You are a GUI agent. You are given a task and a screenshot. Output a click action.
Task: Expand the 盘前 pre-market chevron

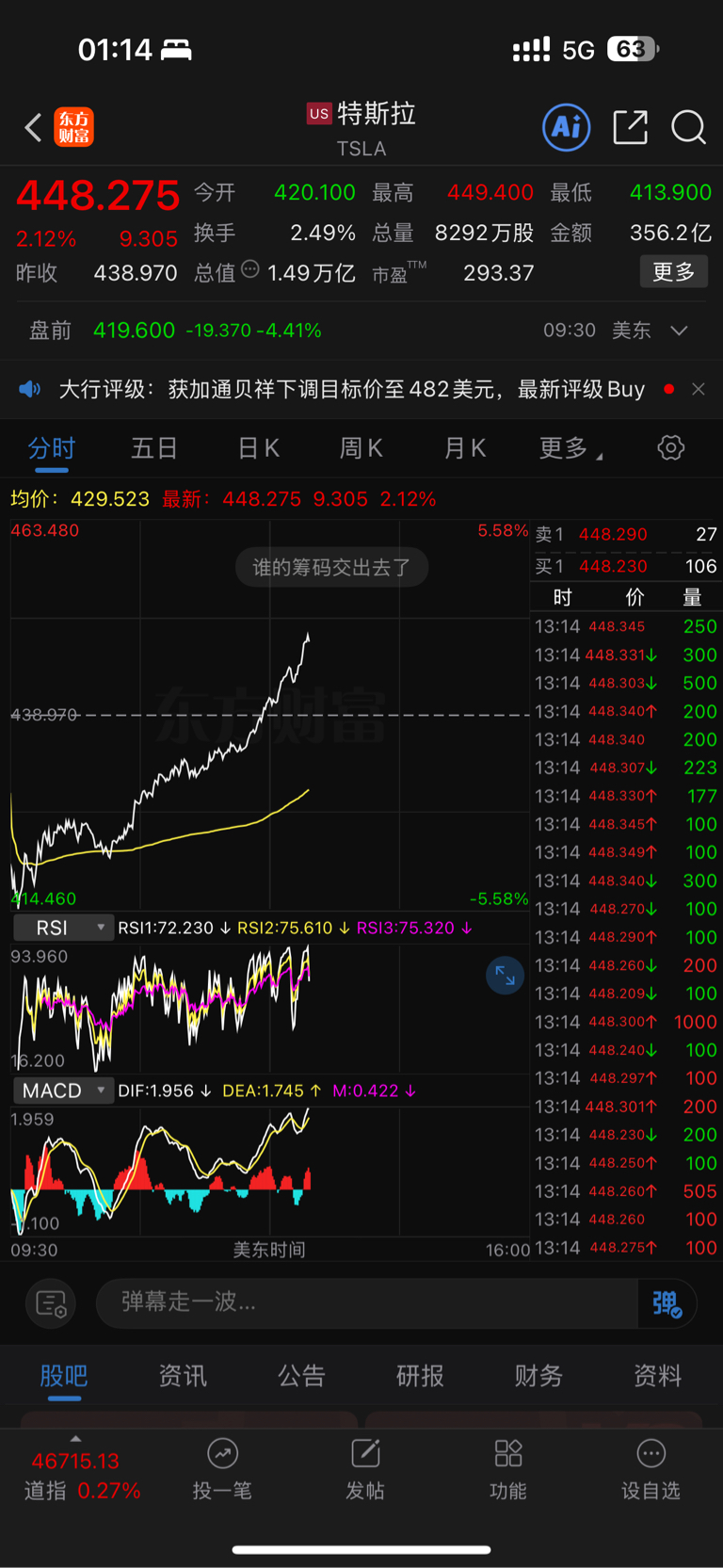click(x=679, y=331)
